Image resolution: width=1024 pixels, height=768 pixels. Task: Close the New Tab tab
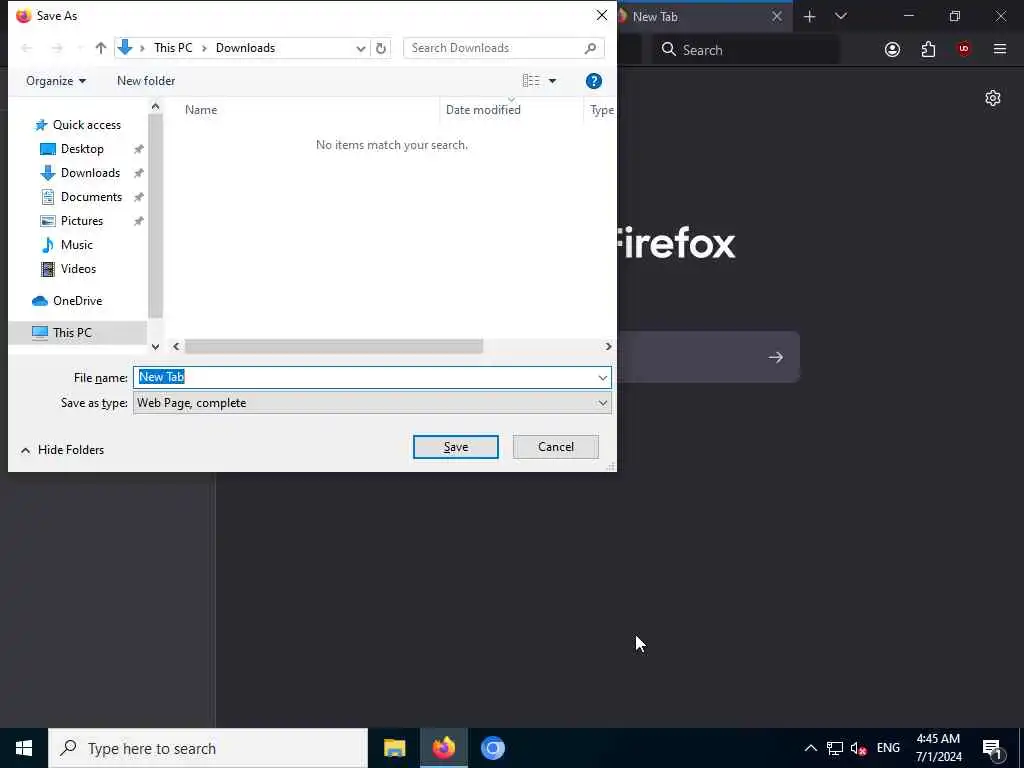click(x=776, y=16)
